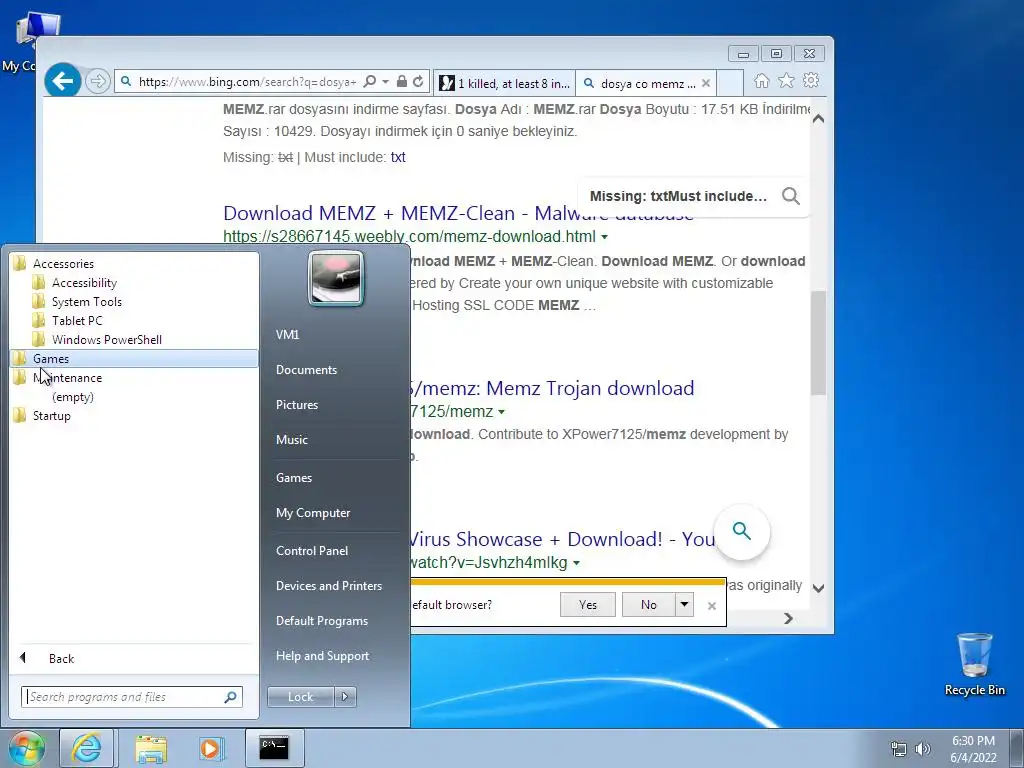Click the Windows Start orb
1024x768 pixels.
[x=26, y=748]
